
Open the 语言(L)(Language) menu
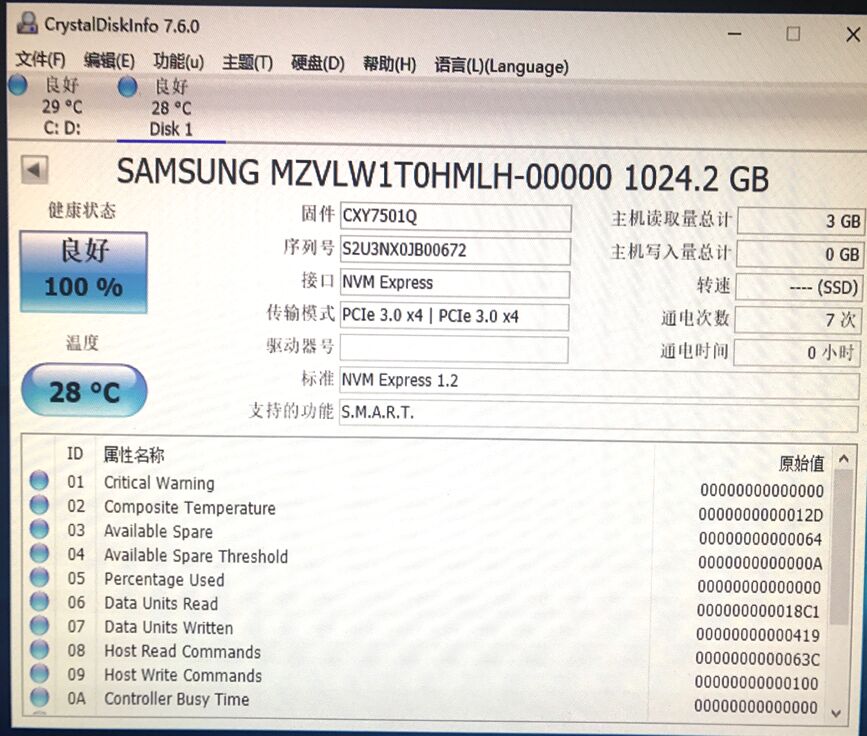click(501, 66)
